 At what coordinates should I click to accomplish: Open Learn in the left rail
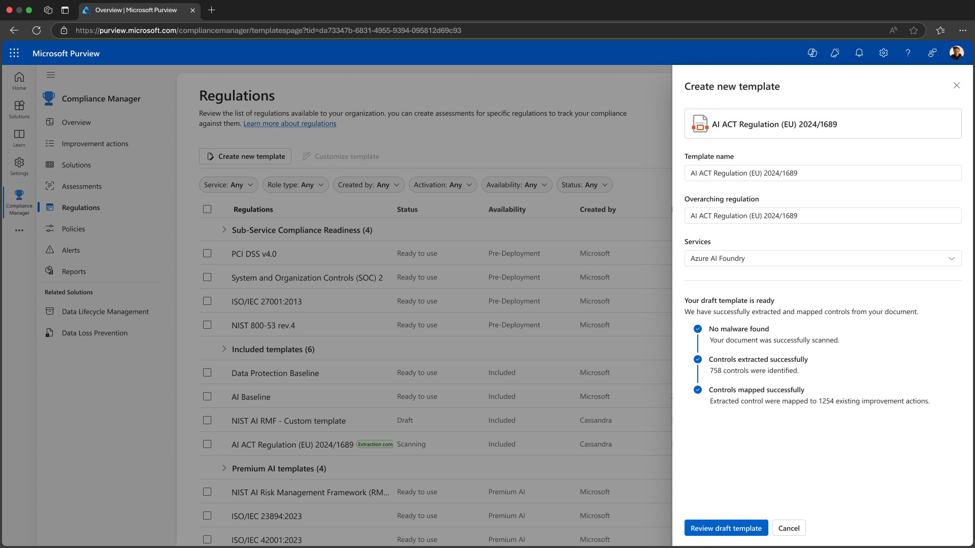pyautogui.click(x=19, y=137)
